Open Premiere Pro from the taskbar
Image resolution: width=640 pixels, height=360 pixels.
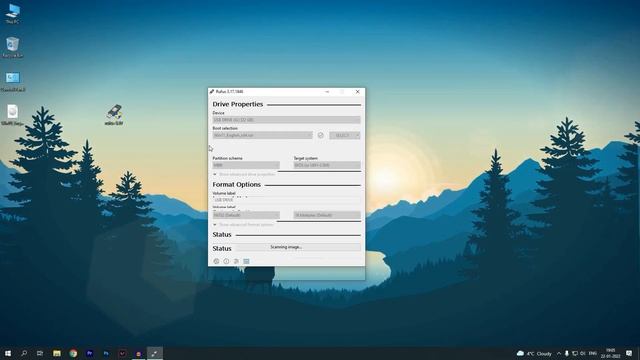point(89,353)
